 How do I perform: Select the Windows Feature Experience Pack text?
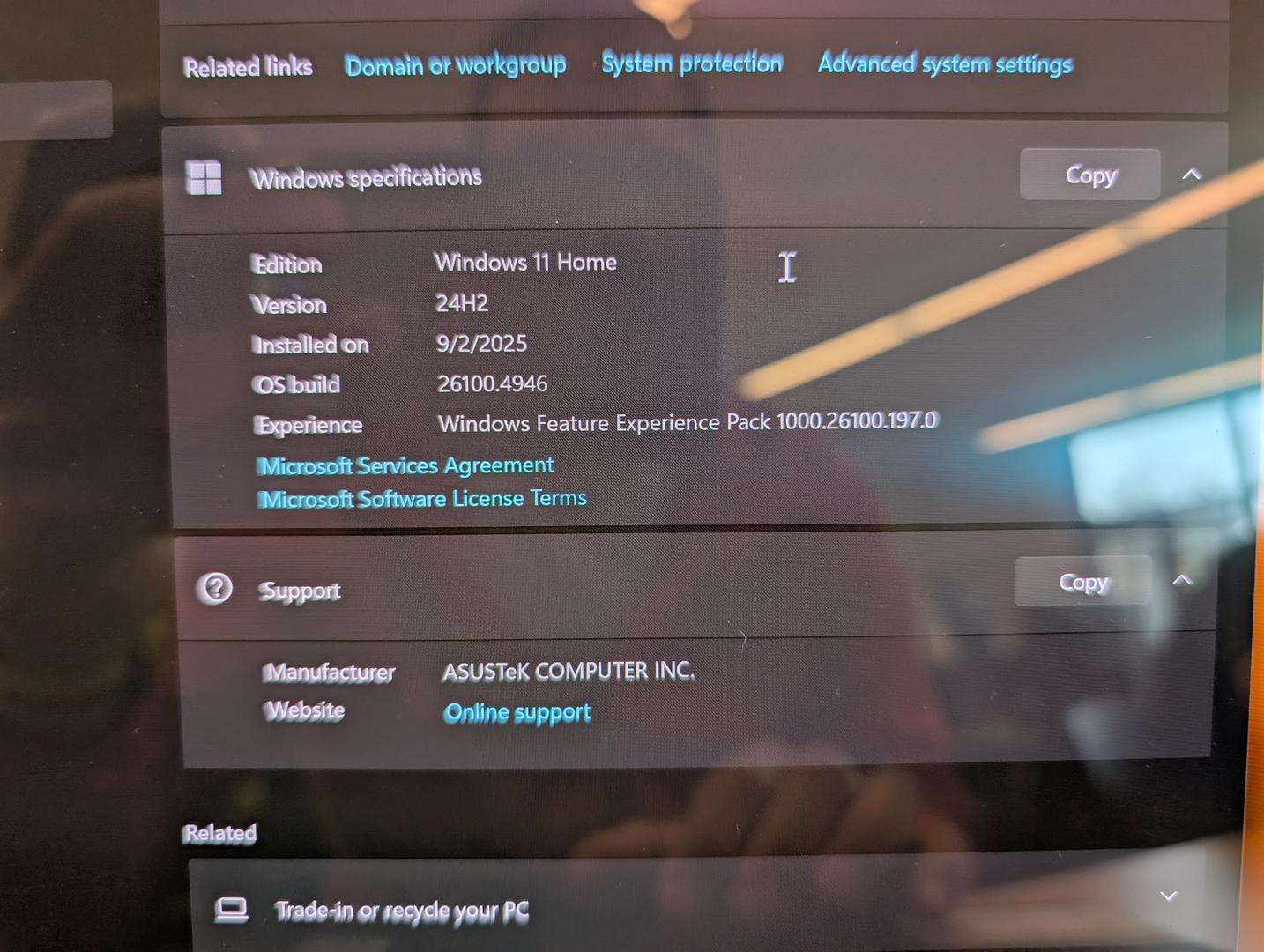688,422
